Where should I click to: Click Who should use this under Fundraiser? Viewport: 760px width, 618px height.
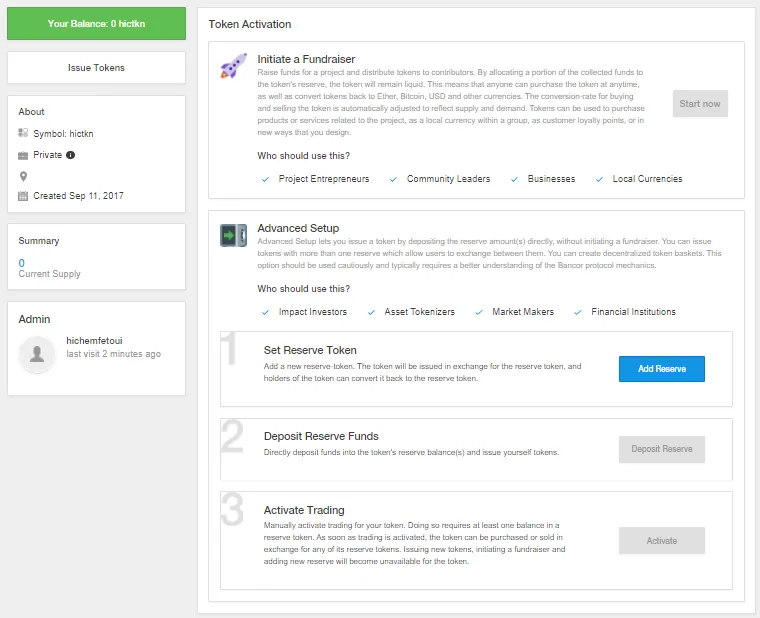coord(303,156)
